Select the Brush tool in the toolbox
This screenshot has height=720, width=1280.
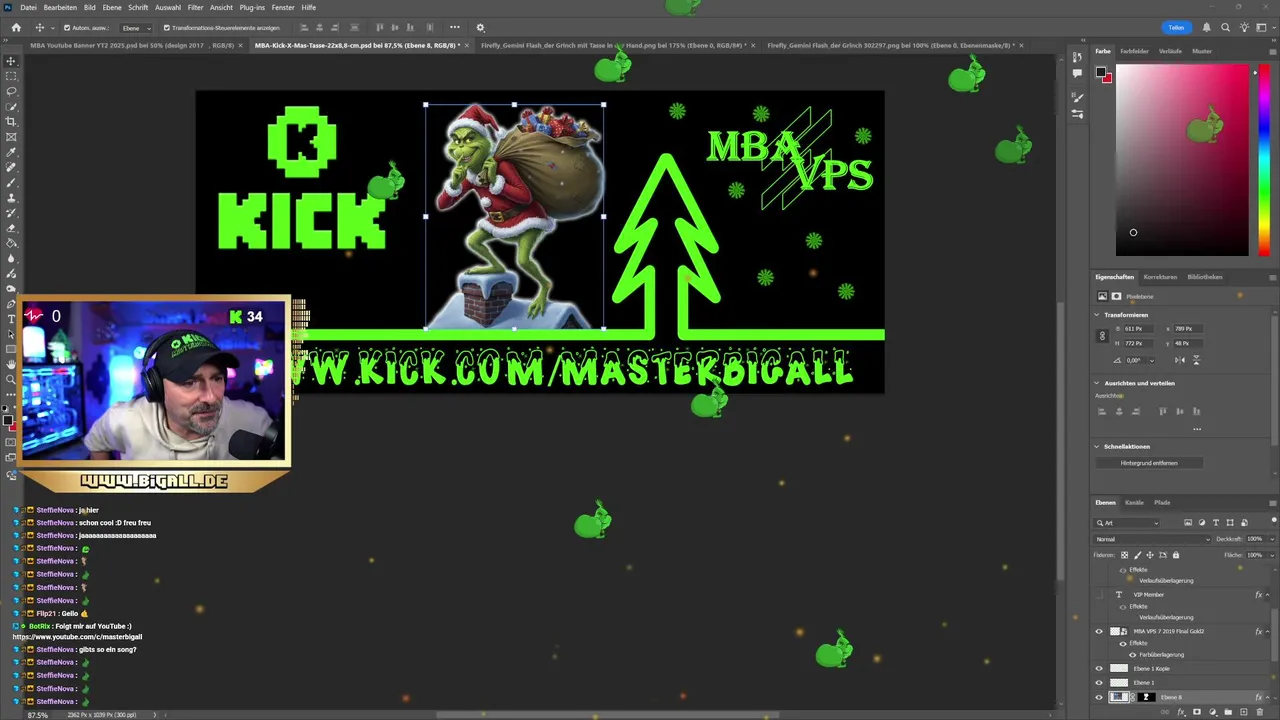click(x=11, y=182)
